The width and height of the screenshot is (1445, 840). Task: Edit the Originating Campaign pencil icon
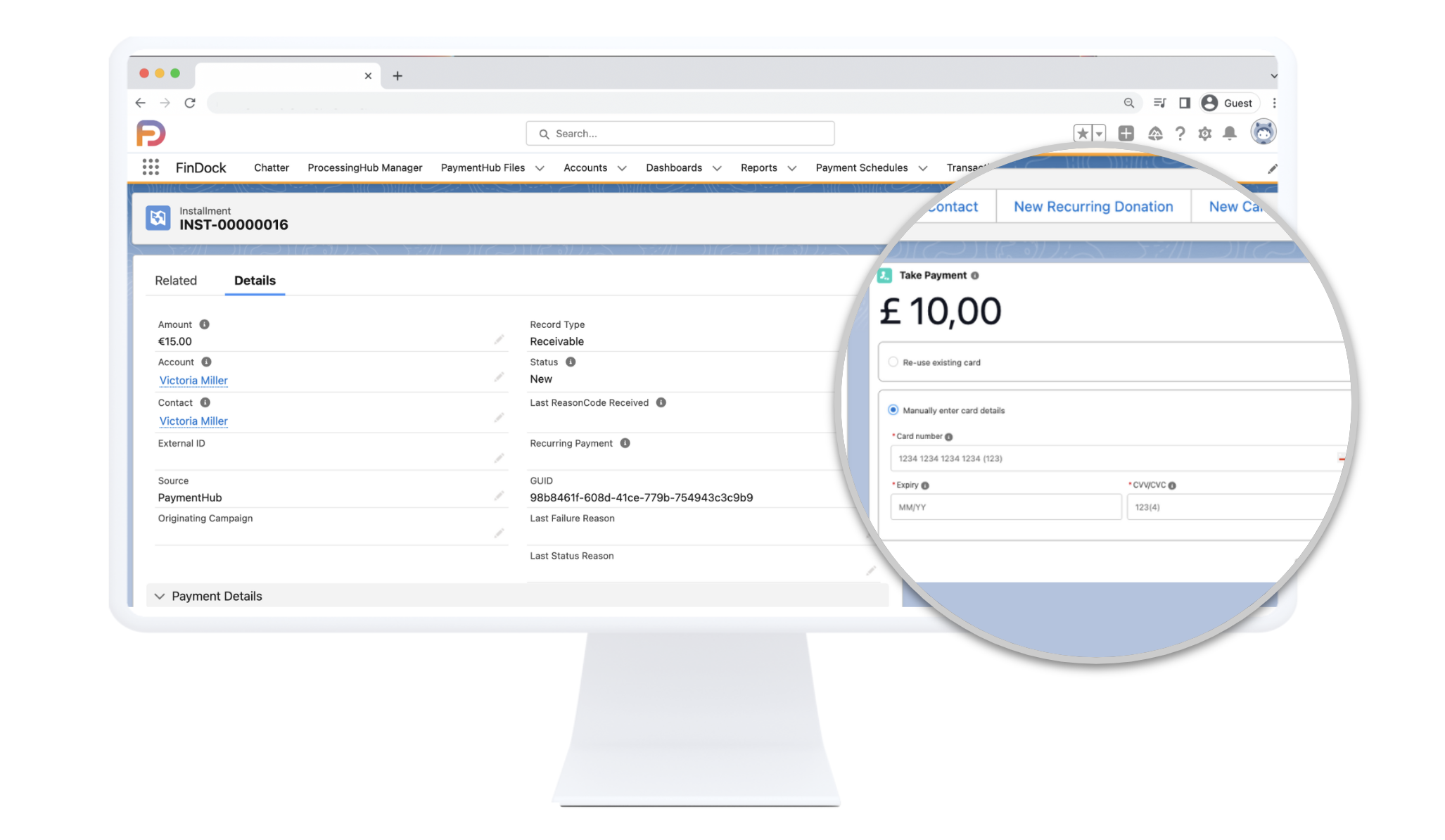click(x=499, y=533)
